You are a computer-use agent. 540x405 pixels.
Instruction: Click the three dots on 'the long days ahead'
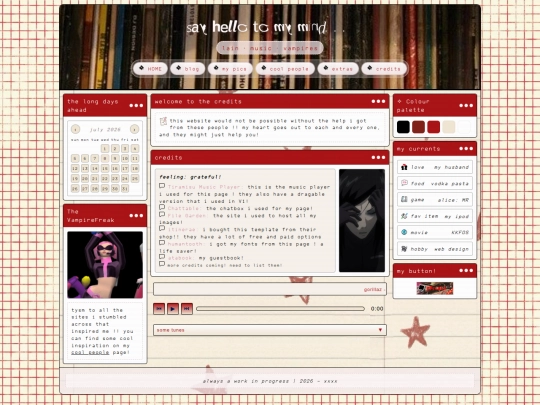pyautogui.click(x=136, y=105)
